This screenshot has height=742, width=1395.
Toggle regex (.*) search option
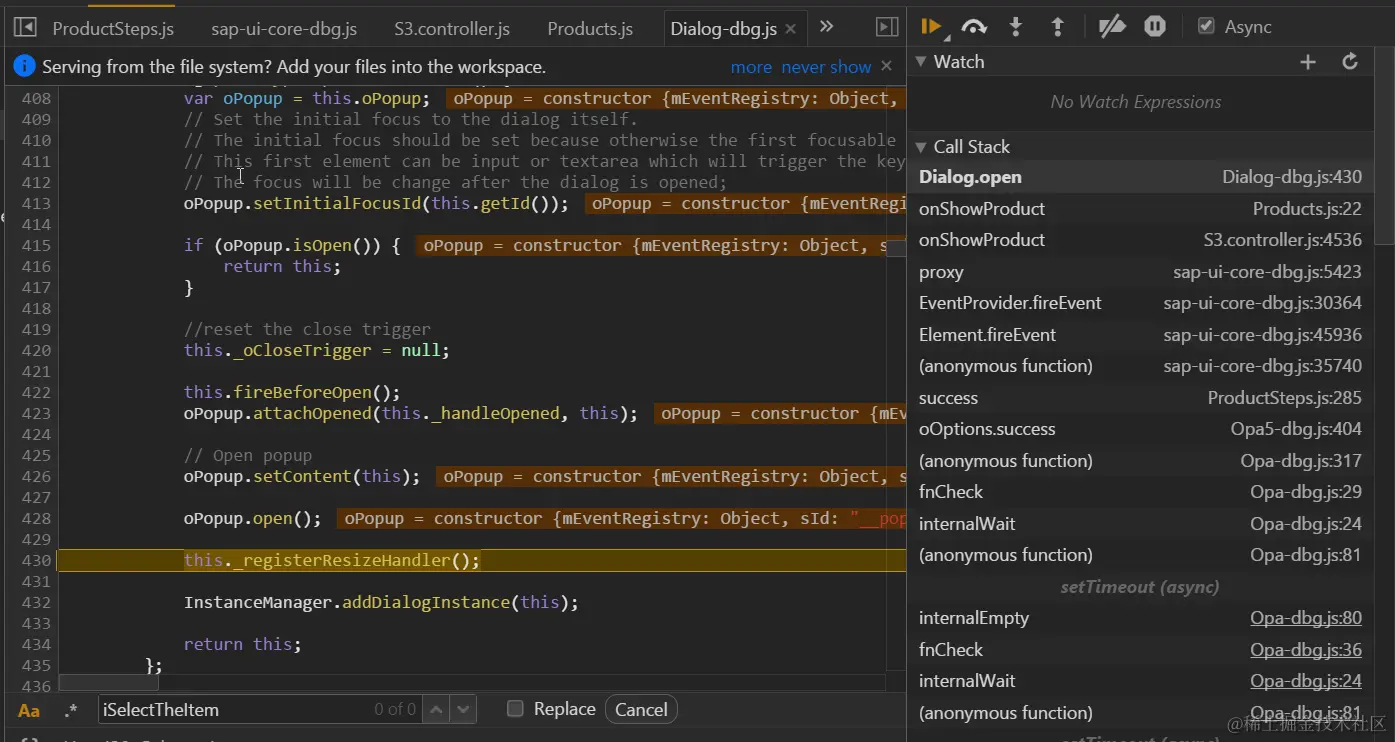[x=70, y=710]
